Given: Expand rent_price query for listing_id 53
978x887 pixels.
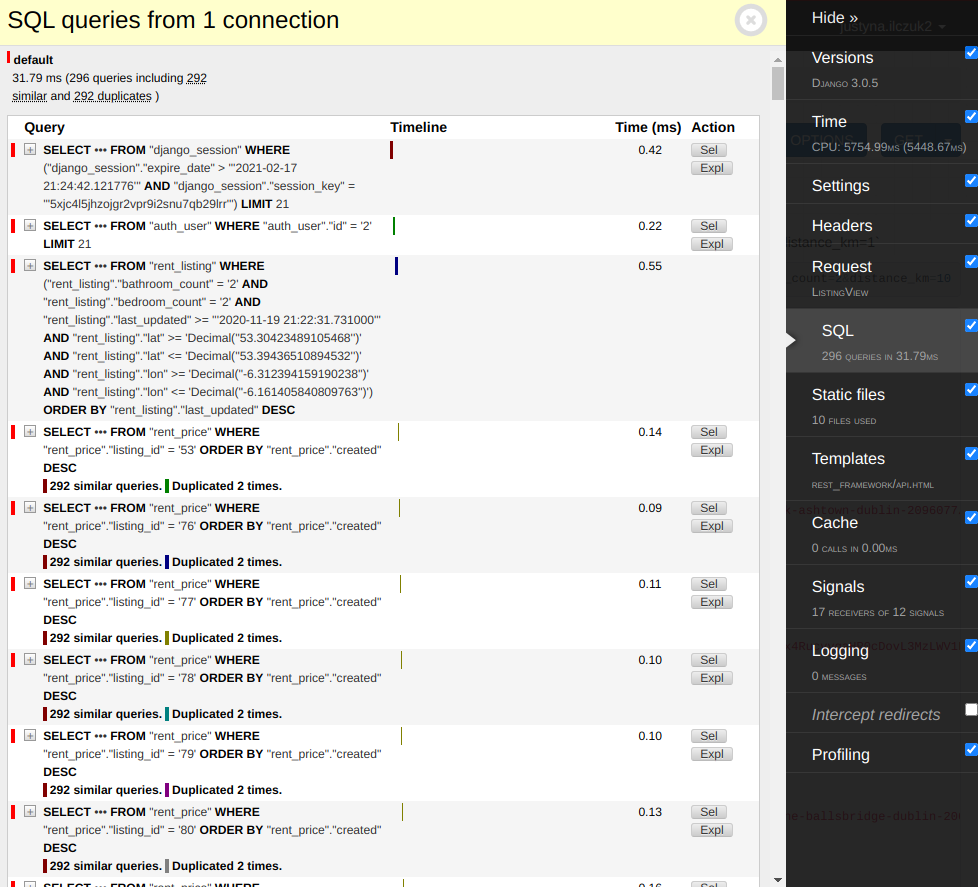Looking at the screenshot, I should [30, 432].
